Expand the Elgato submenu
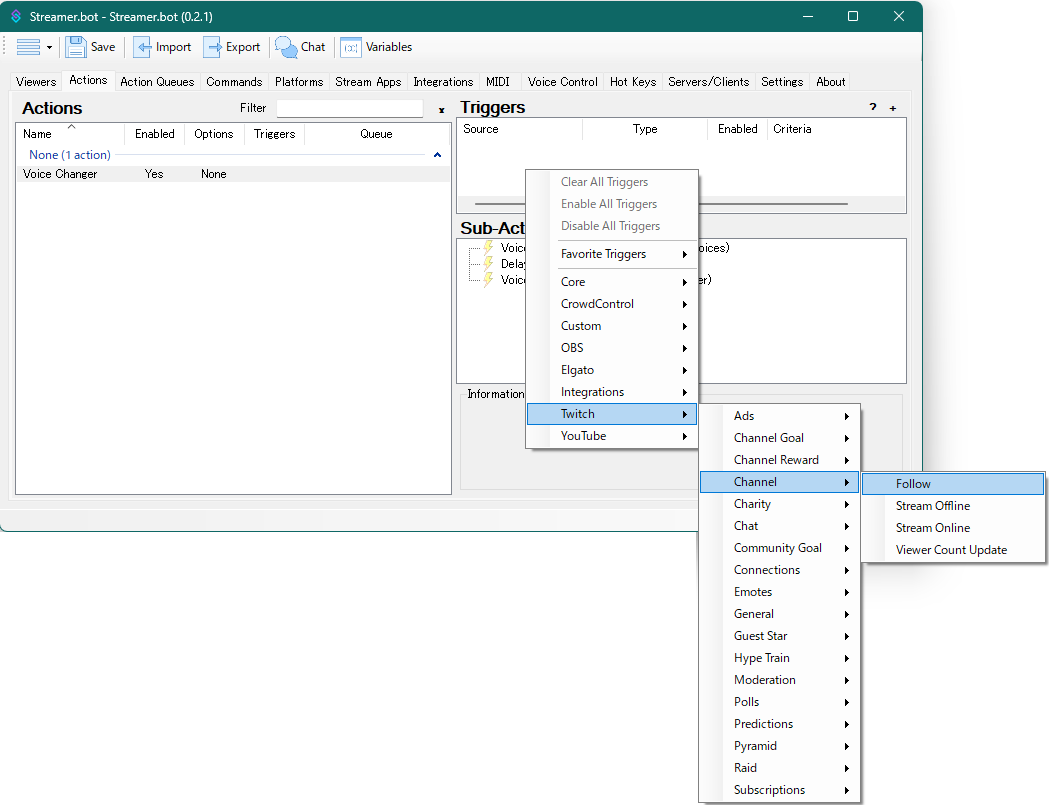This screenshot has height=805, width=1049. click(612, 370)
